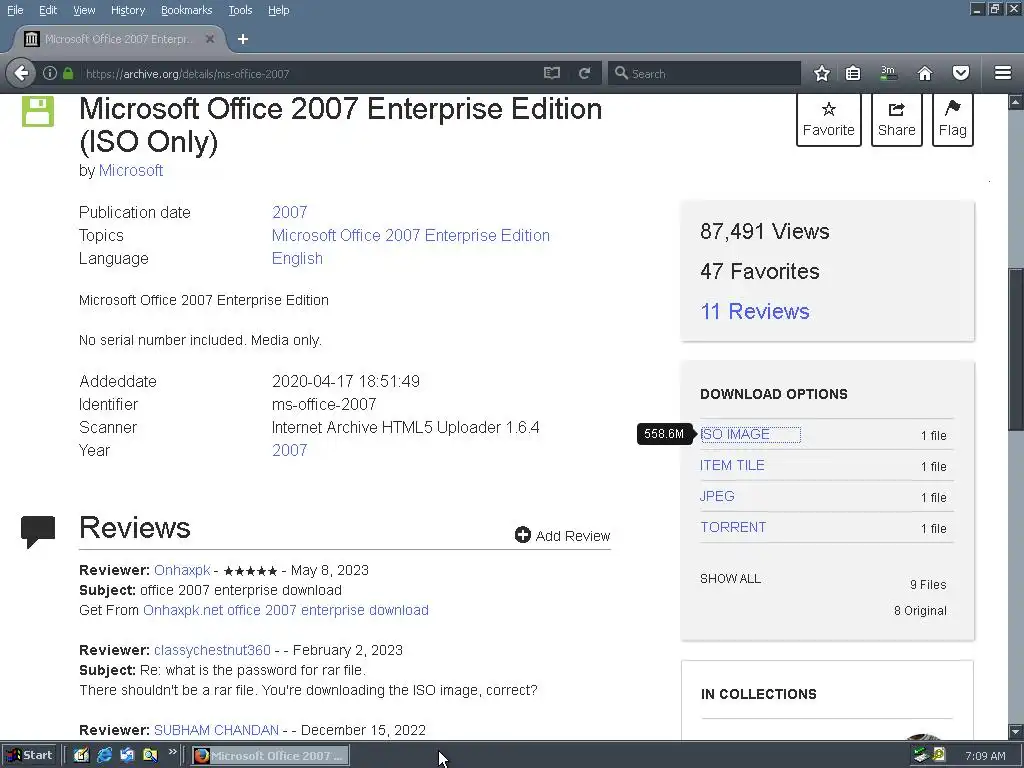
Task: Click SHOW ALL files
Action: click(x=730, y=579)
